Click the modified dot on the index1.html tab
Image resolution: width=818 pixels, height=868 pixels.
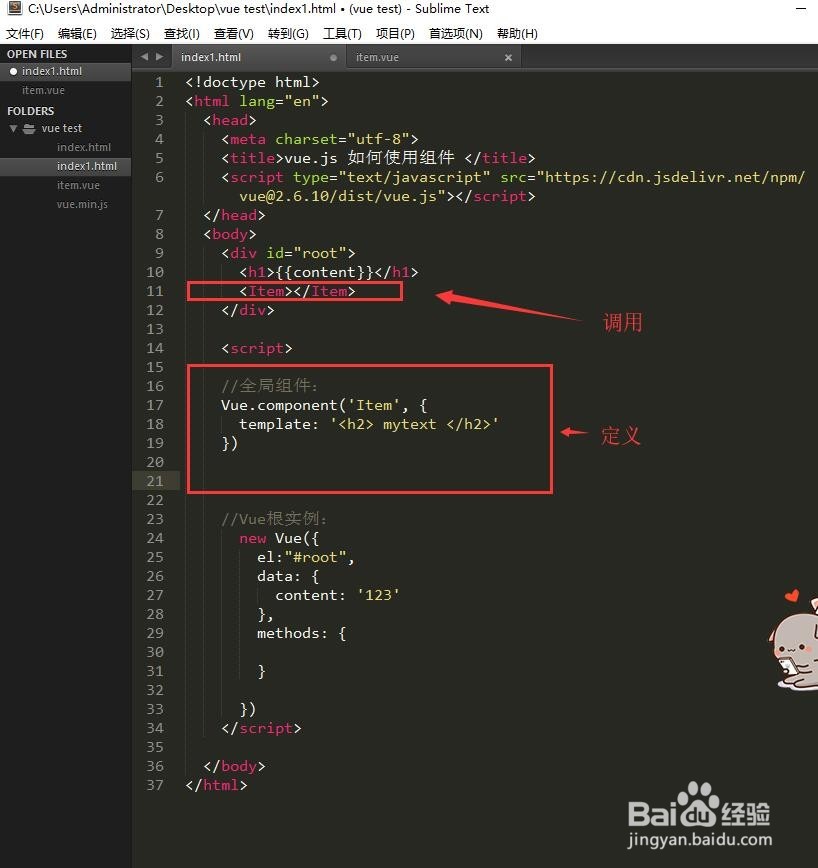pos(335,57)
